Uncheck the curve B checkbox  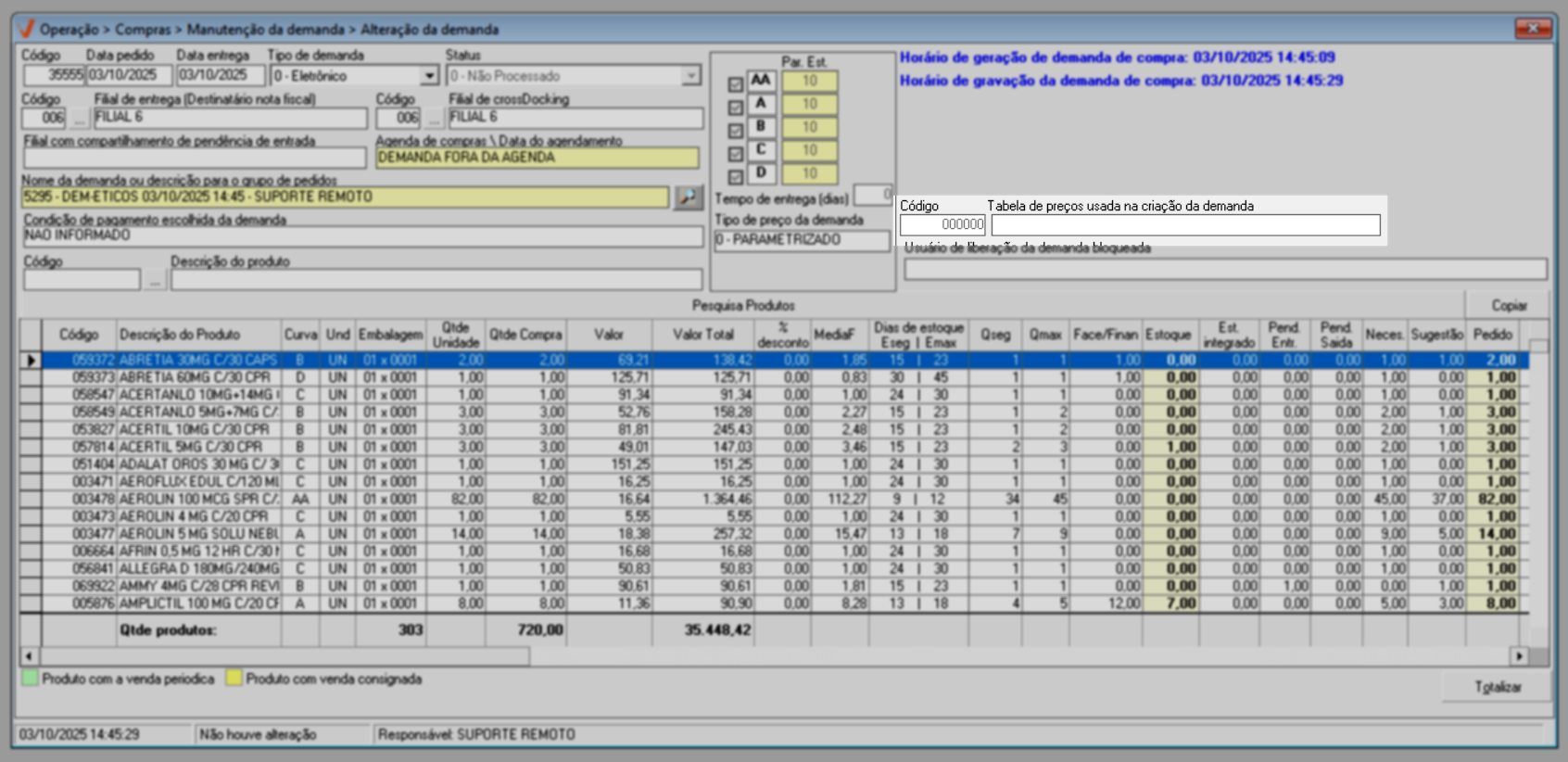click(736, 131)
